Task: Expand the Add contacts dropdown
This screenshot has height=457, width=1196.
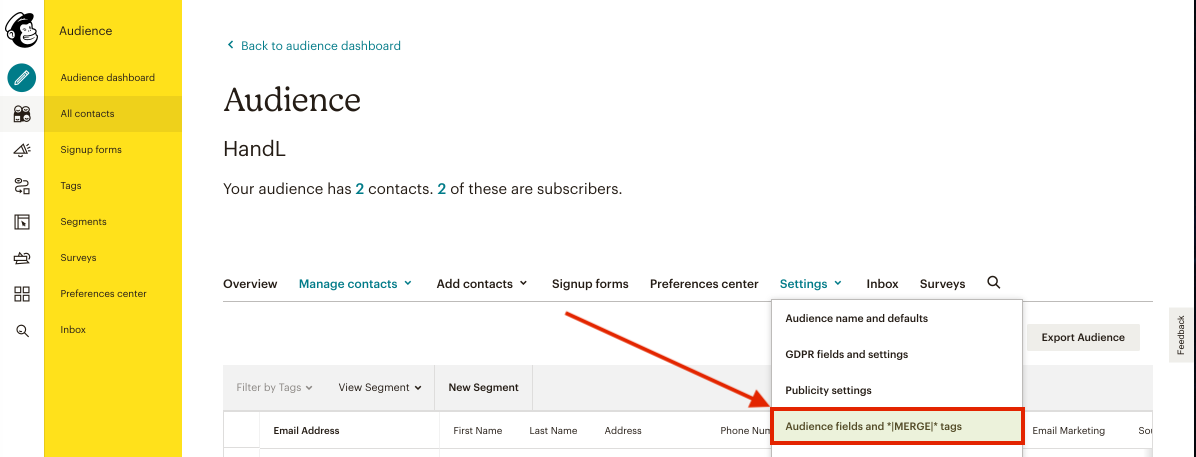Action: (x=481, y=284)
